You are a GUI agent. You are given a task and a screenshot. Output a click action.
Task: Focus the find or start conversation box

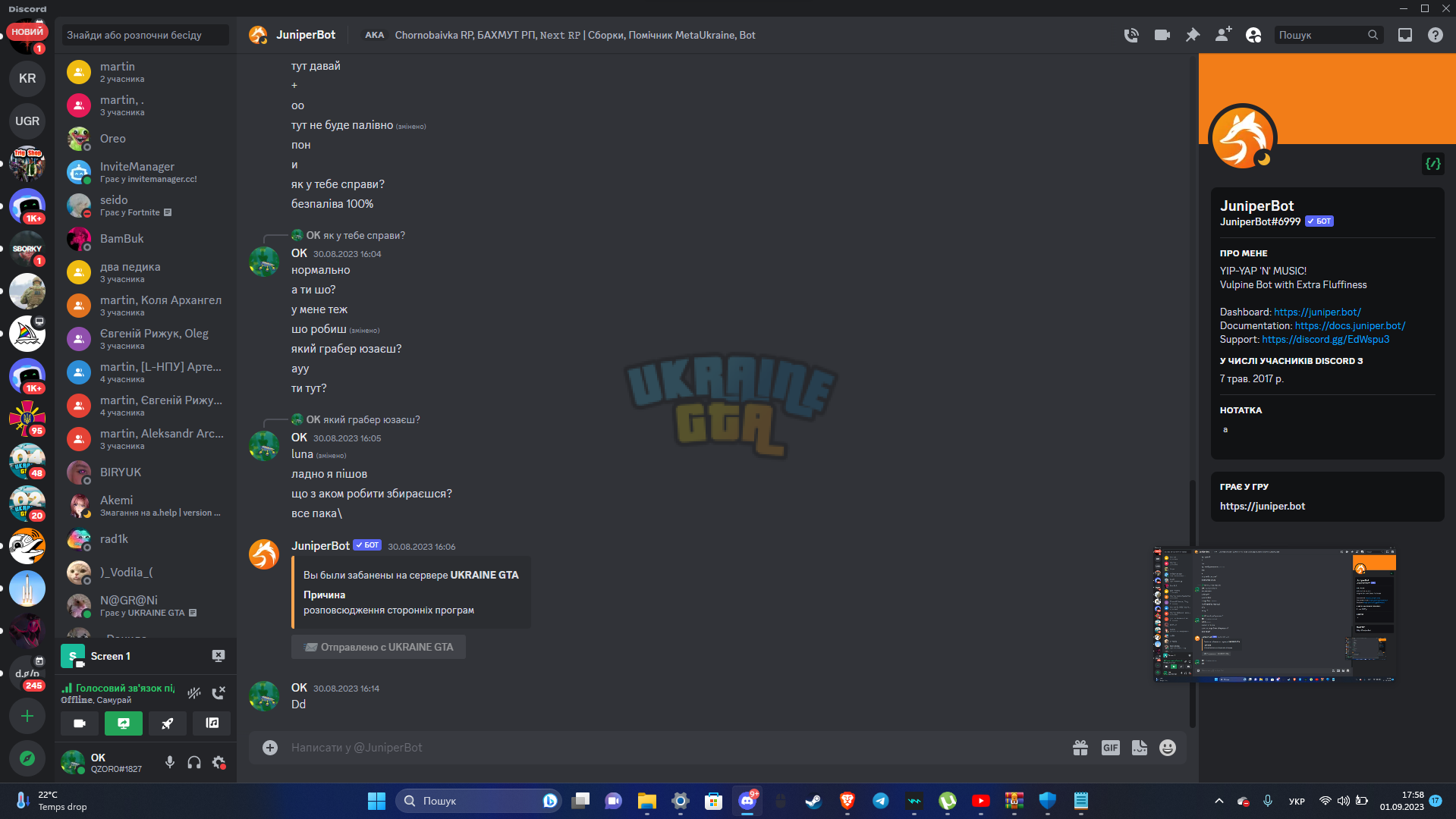pos(145,35)
